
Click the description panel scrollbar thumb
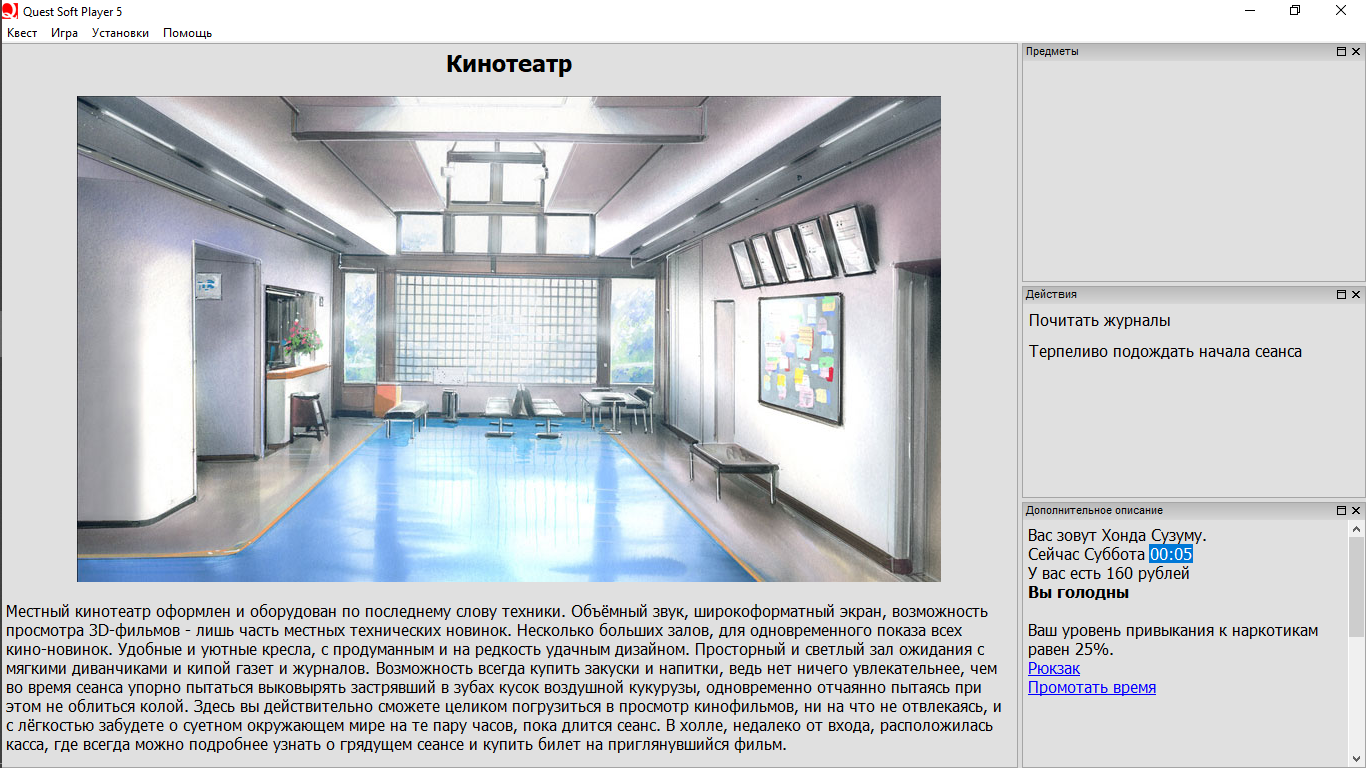pyautogui.click(x=1356, y=587)
